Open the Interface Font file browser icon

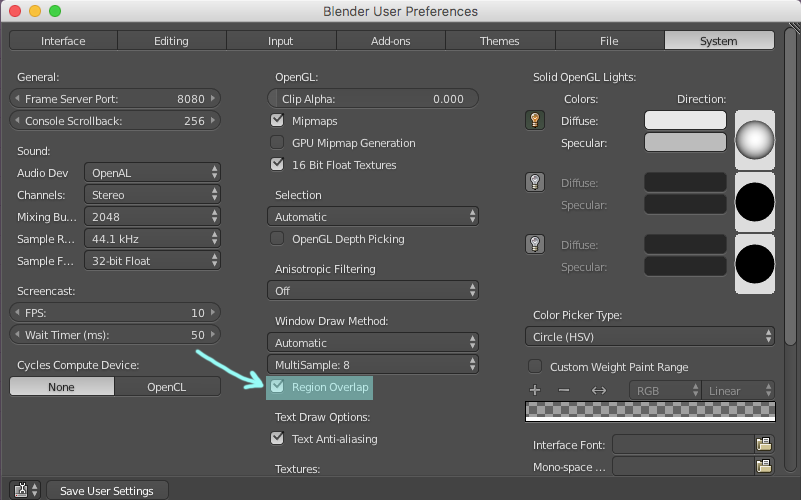[x=764, y=444]
